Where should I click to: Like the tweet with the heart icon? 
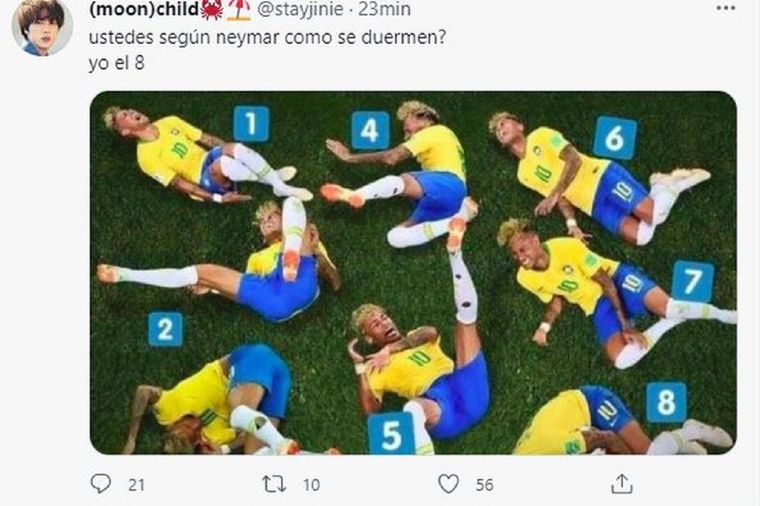[450, 484]
